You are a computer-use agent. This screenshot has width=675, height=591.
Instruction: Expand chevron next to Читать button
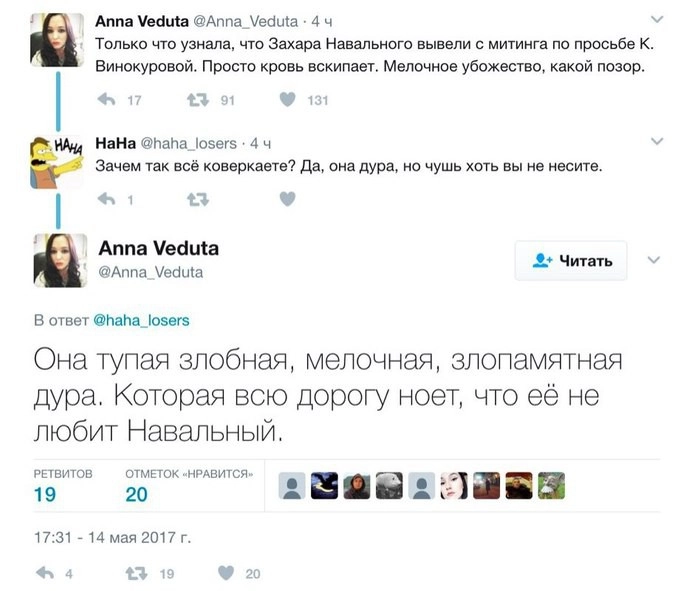click(653, 260)
